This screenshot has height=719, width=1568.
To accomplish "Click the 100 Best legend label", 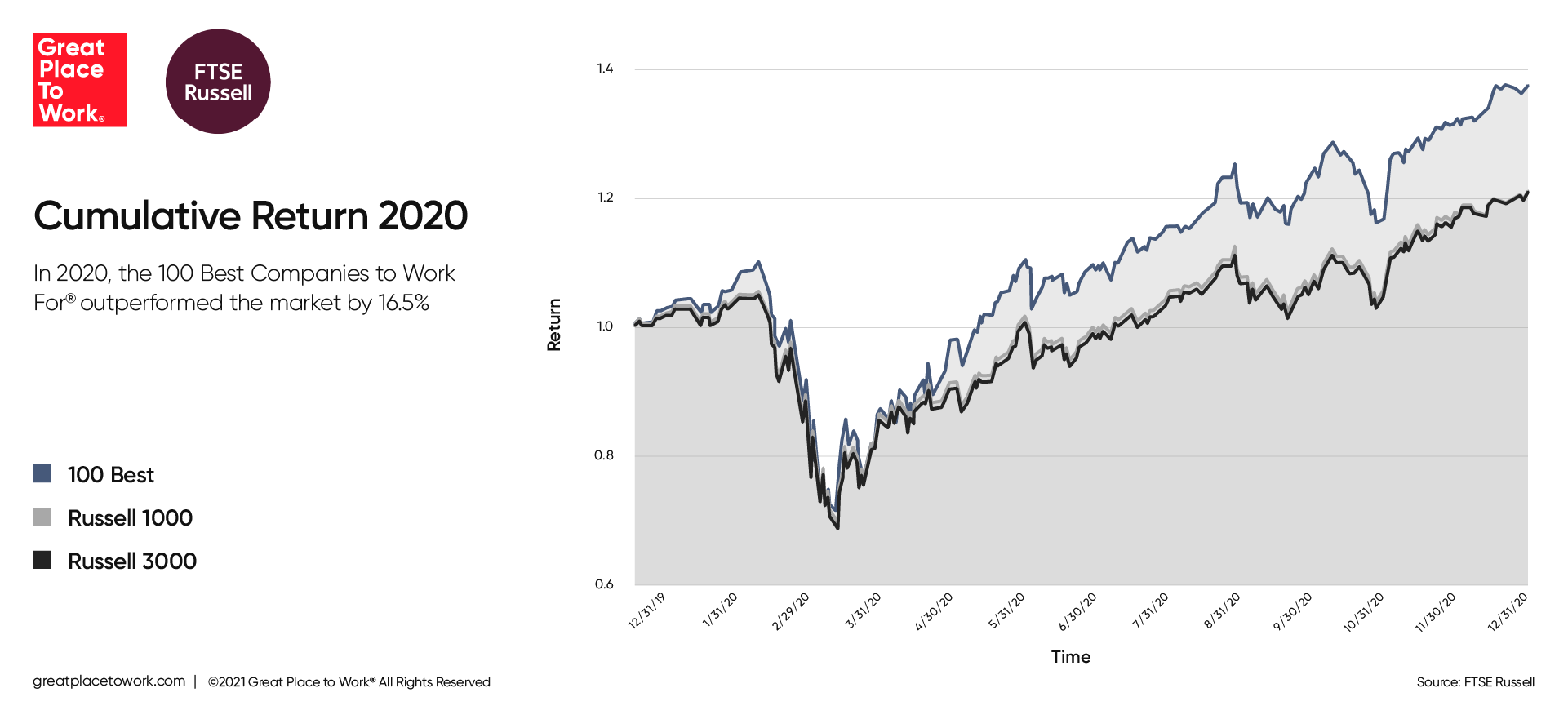I will tap(111, 475).
